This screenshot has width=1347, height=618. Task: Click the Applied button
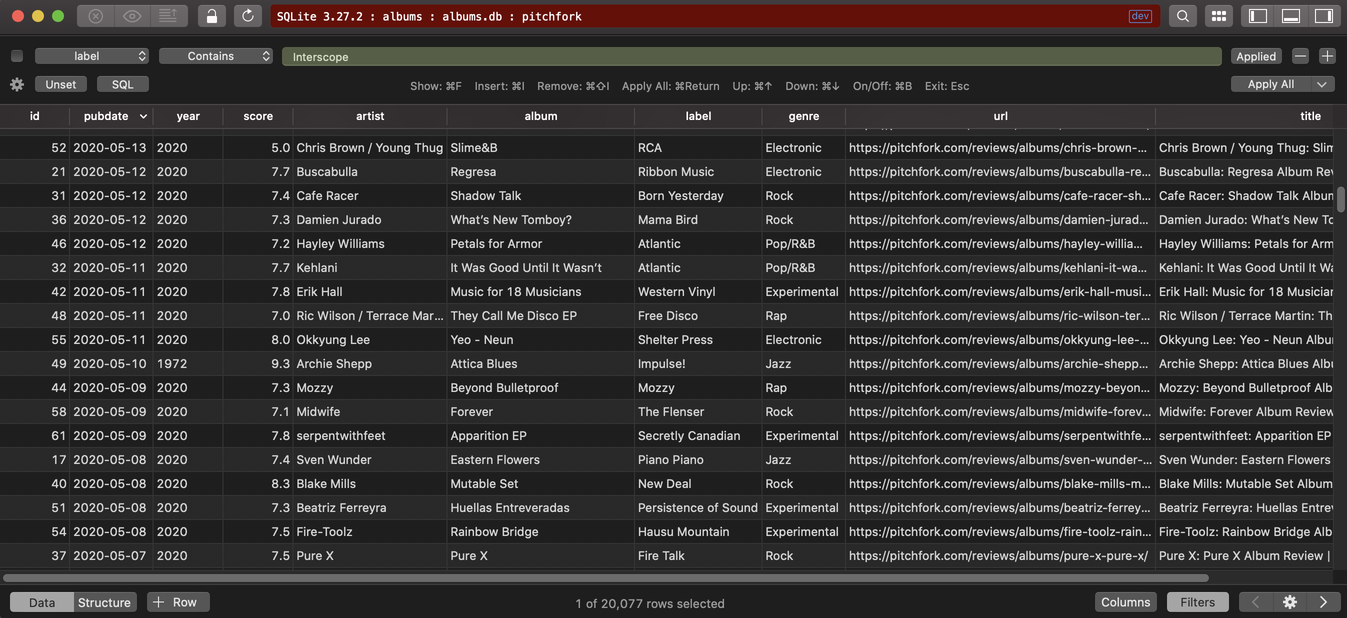click(x=1256, y=56)
